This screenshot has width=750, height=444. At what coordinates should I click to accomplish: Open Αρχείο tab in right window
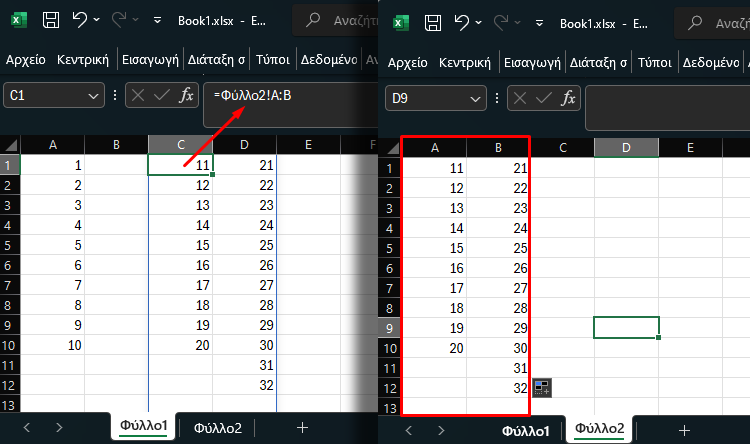pos(408,63)
